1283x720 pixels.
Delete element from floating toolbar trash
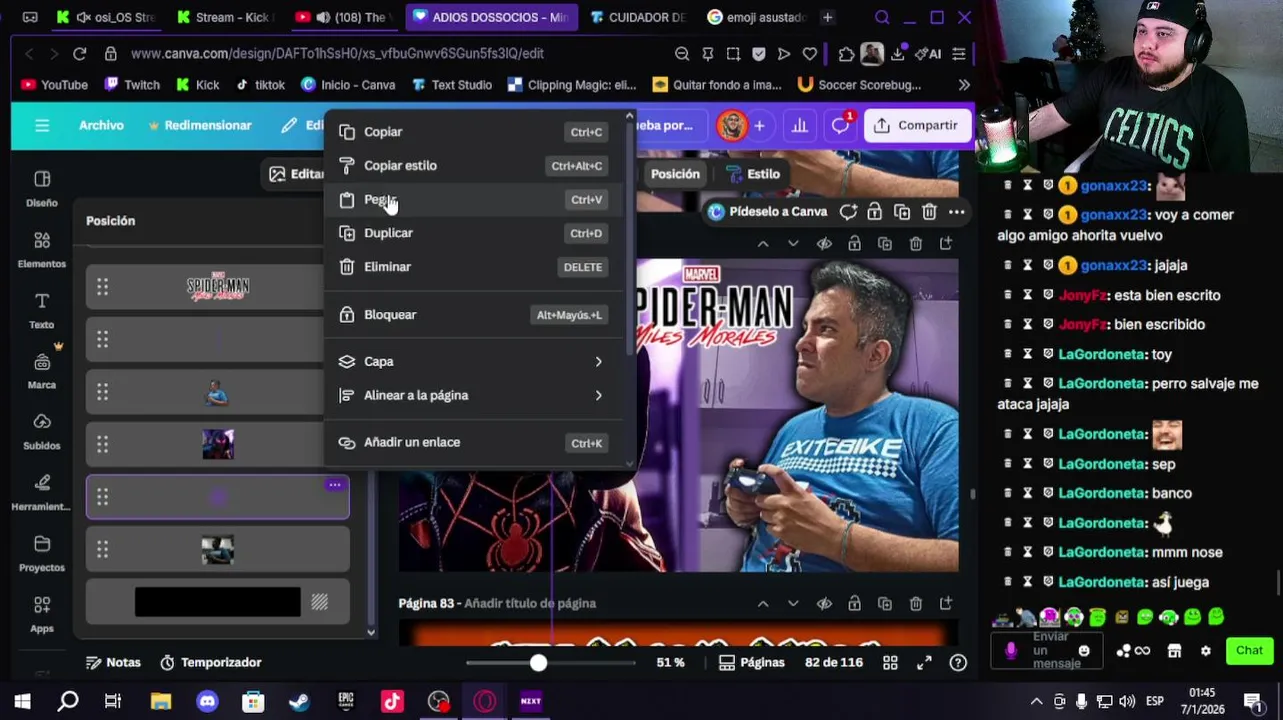[929, 212]
